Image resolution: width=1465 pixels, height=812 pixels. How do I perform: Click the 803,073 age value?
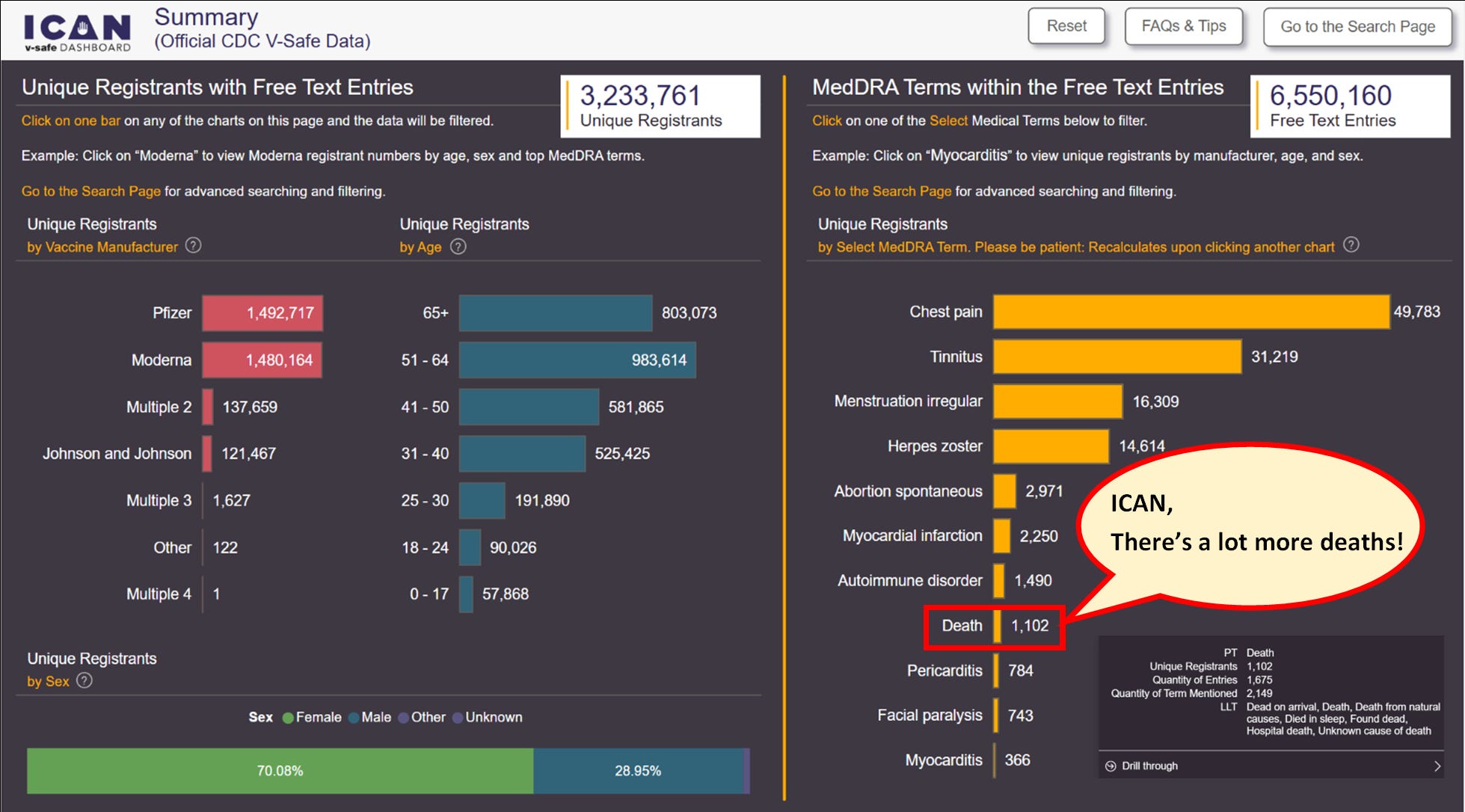click(689, 313)
